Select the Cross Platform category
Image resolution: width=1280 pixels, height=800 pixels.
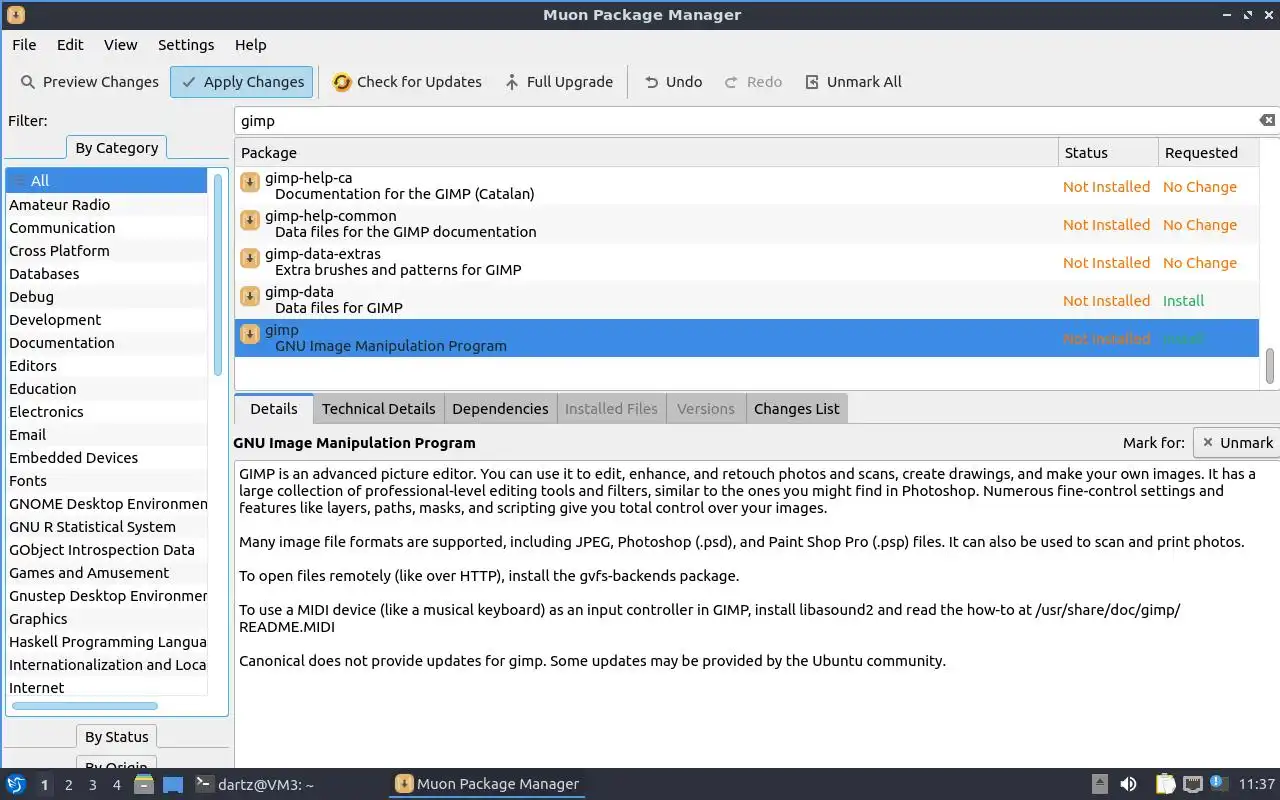tap(106, 251)
